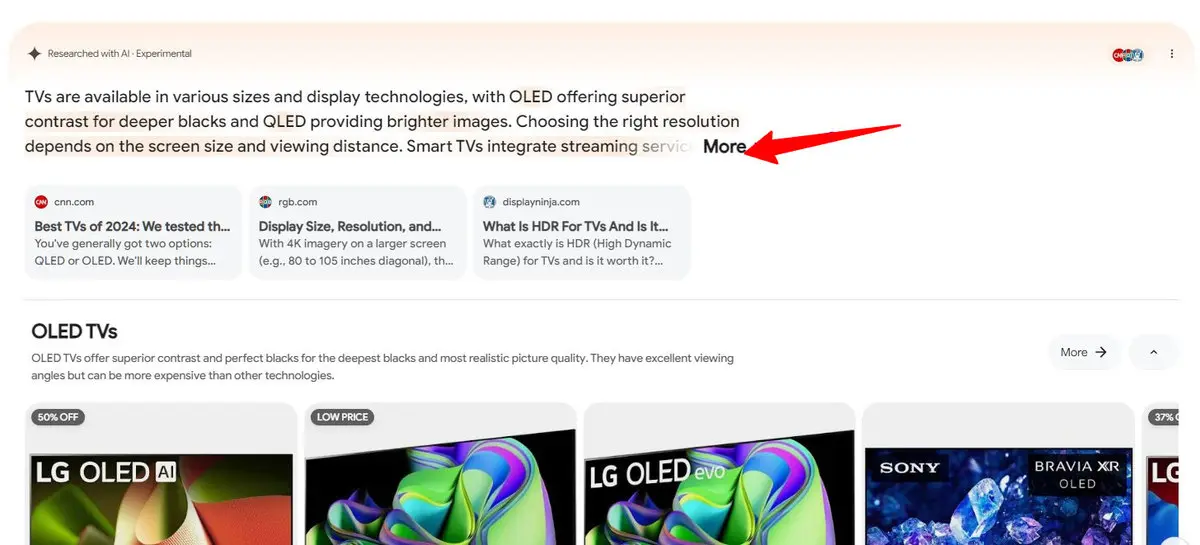The height and width of the screenshot is (545, 1200).
Task: Expand the AI summary with the More link
Action: (724, 146)
